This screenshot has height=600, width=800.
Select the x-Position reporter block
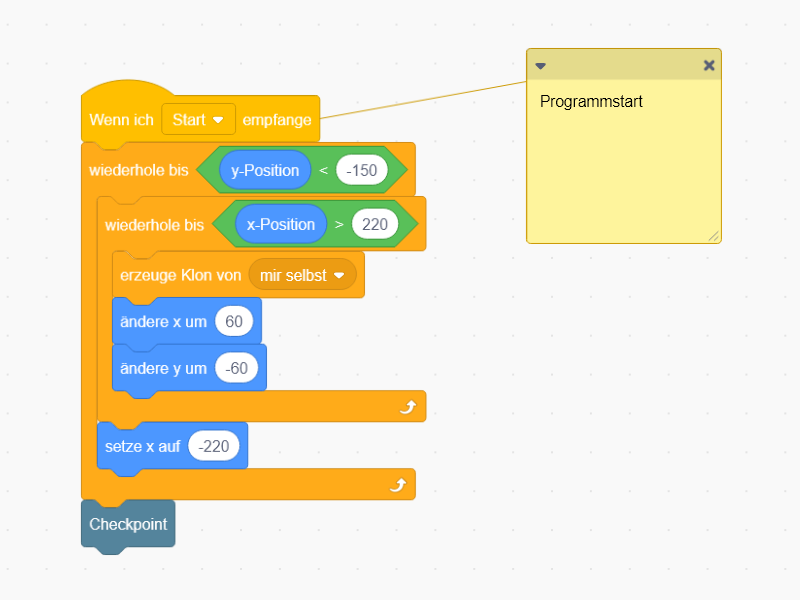(281, 224)
